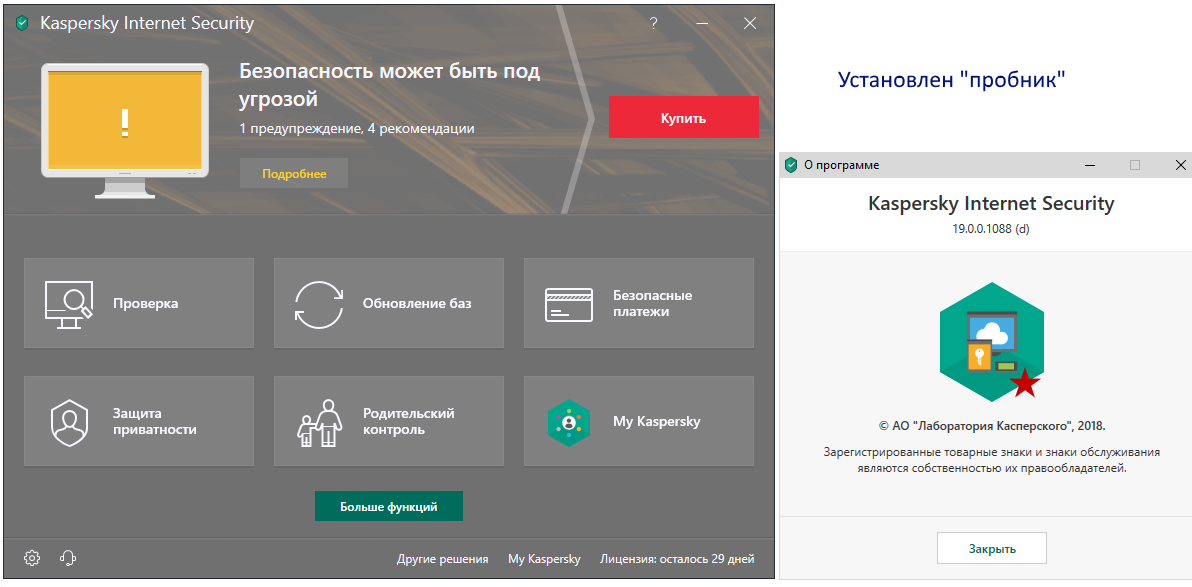
Task: Click the Родительский контроль family icon
Action: tap(319, 423)
